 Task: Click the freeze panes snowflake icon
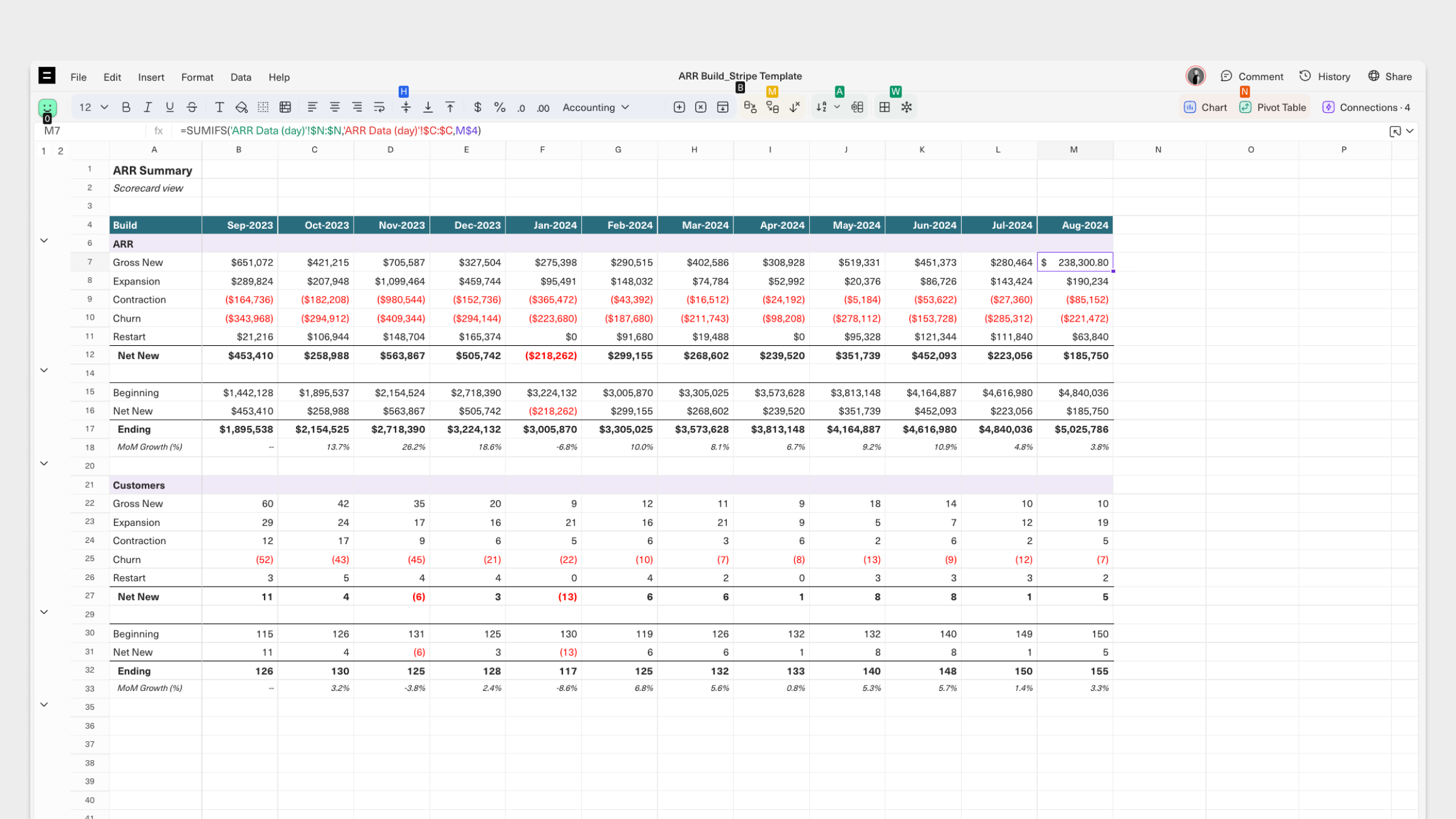point(906,107)
